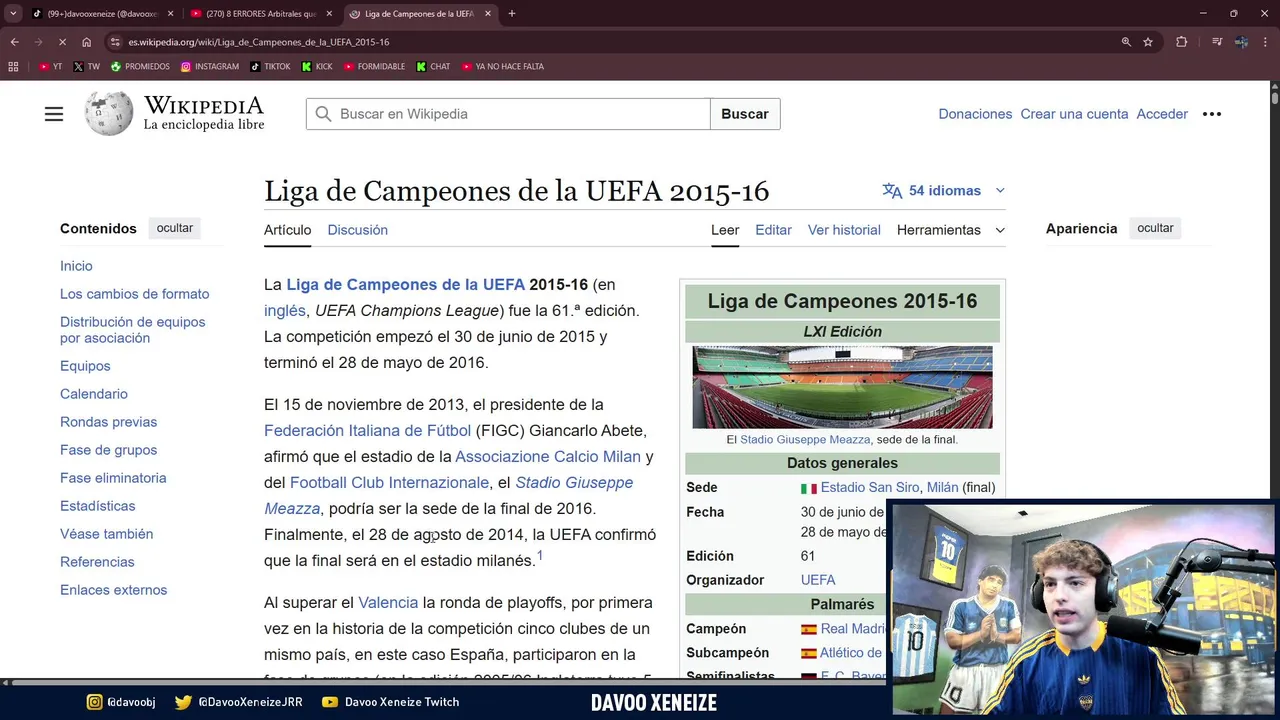Select the Leer tab

[x=725, y=230]
